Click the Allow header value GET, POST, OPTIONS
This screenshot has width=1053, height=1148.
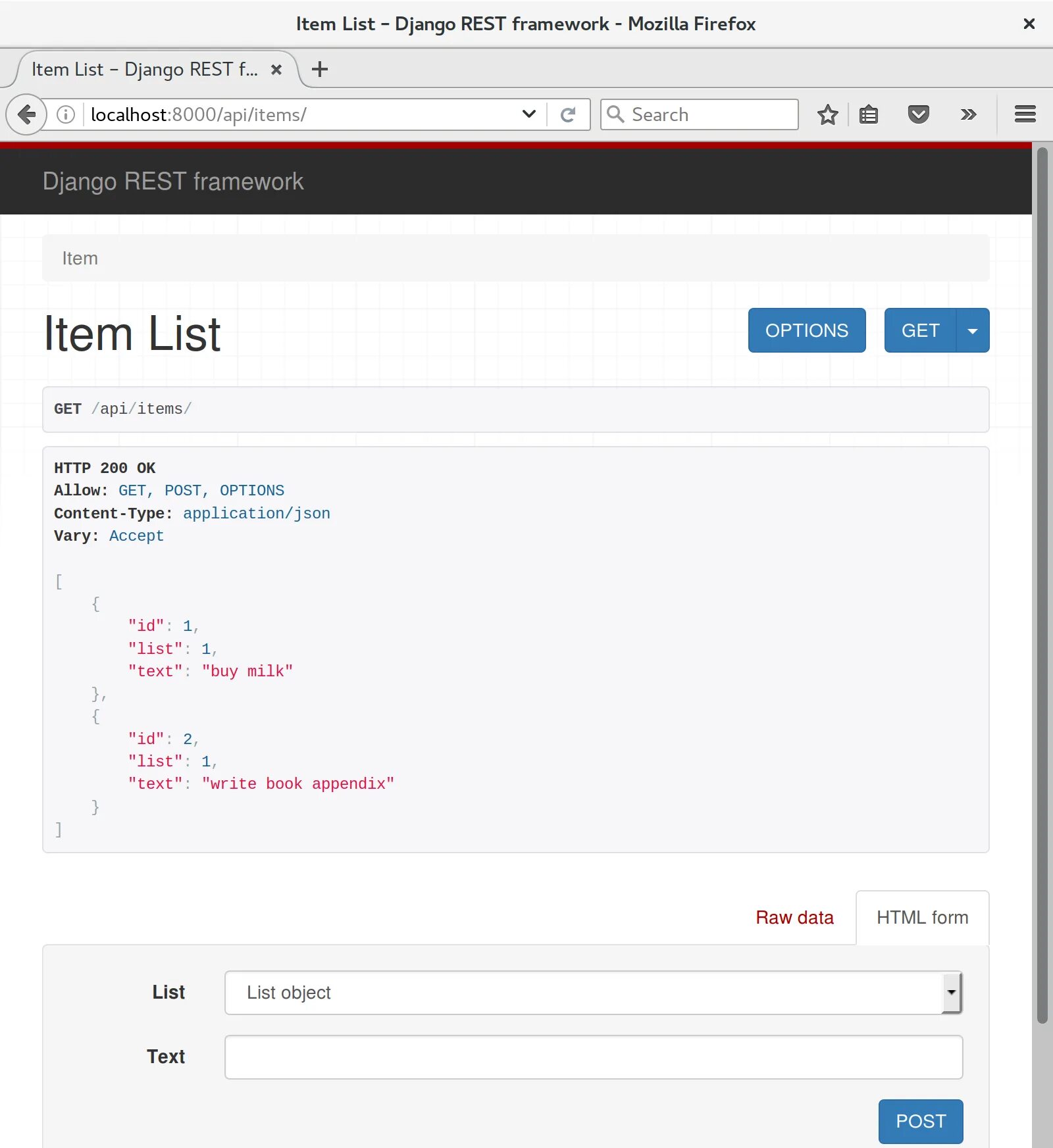pos(201,491)
